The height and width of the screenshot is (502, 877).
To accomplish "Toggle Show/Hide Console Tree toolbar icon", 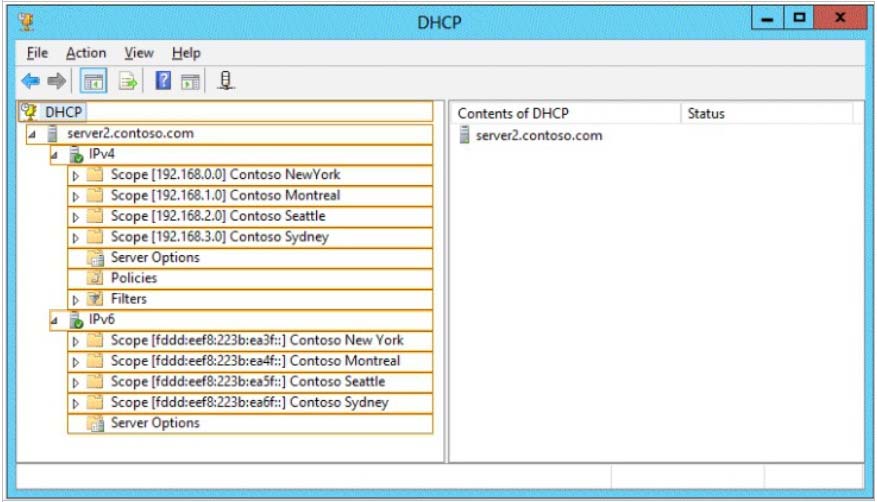I will pyautogui.click(x=93, y=82).
